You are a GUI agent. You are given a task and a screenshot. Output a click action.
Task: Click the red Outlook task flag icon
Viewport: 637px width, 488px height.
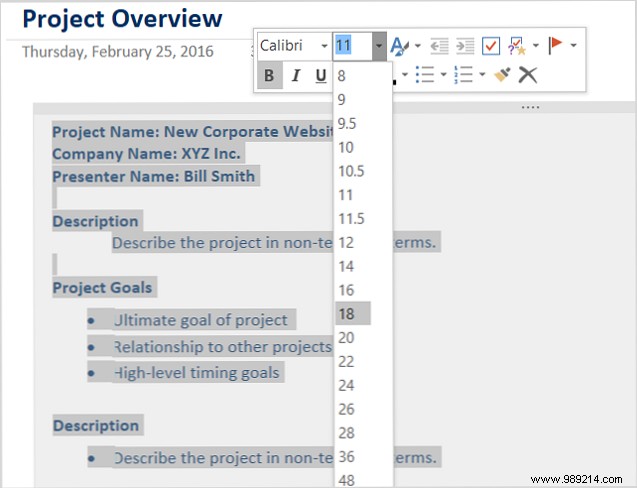pos(555,45)
